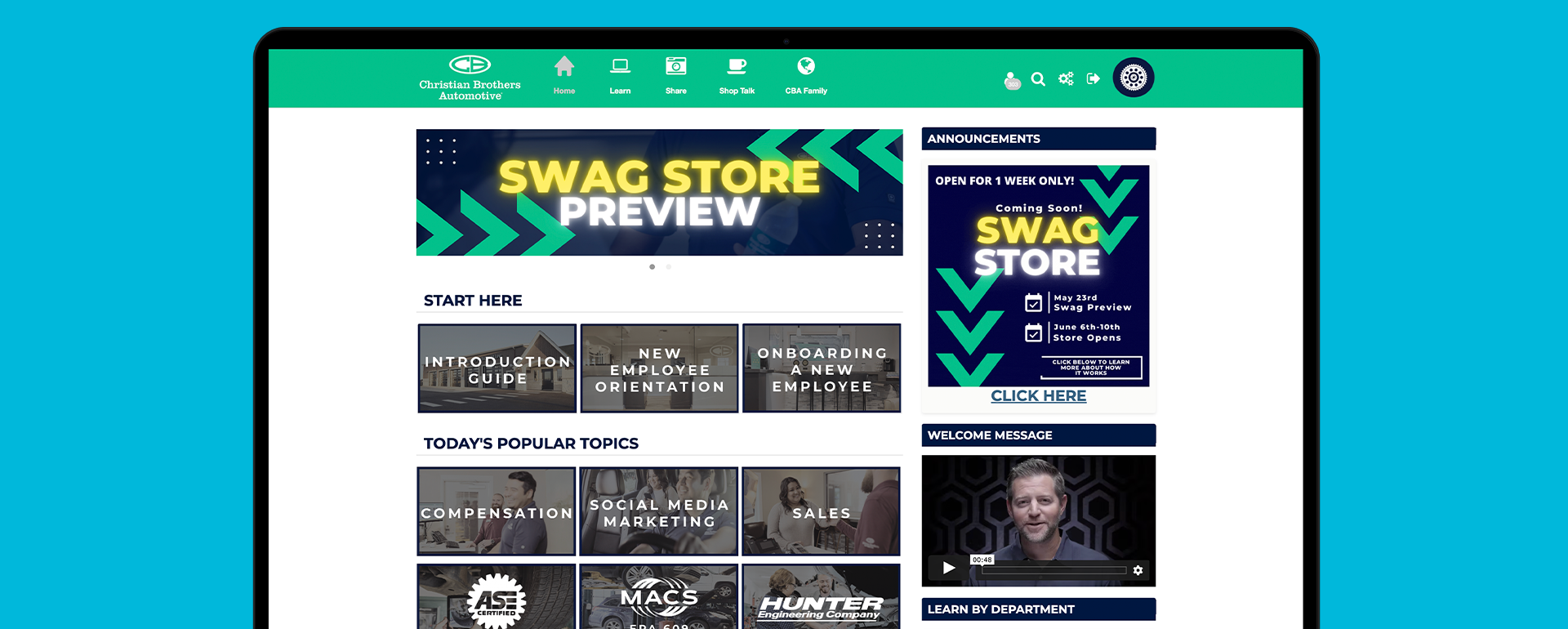Click the TODAY'S POPULAR TOPICS heading

(531, 444)
